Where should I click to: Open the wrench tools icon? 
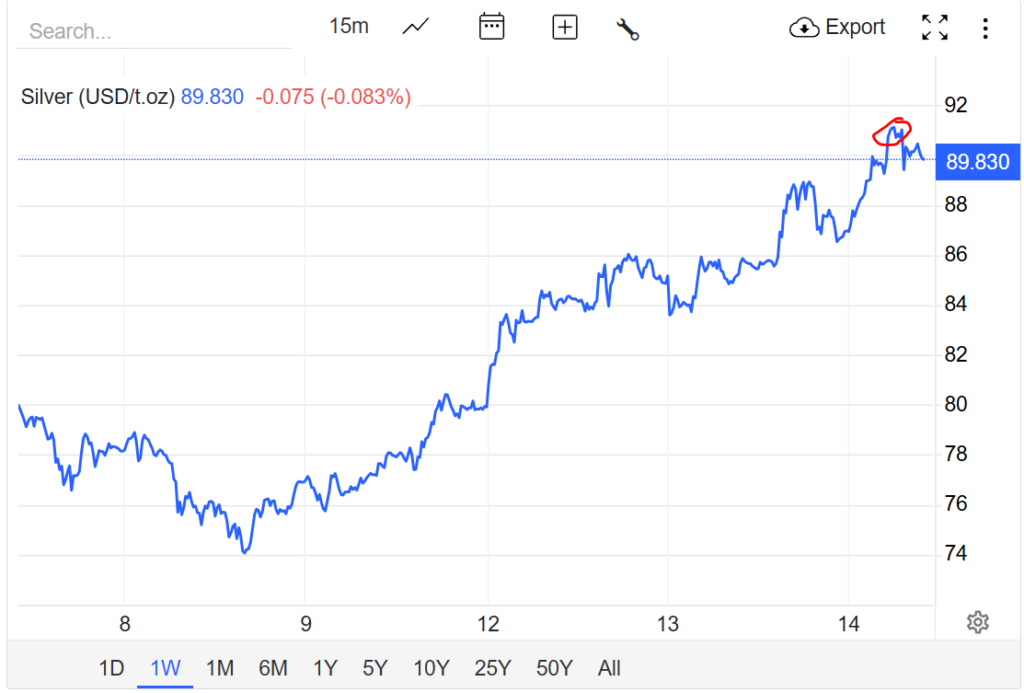click(x=627, y=28)
